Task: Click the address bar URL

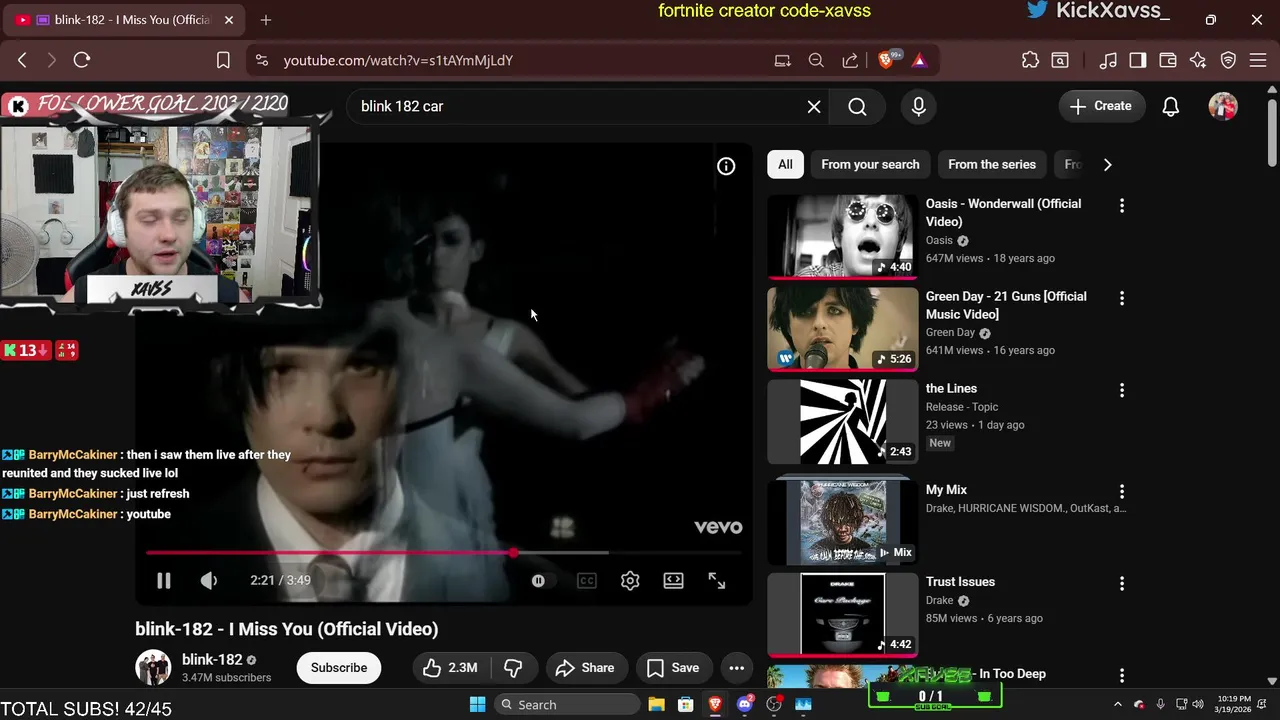Action: coord(398,60)
